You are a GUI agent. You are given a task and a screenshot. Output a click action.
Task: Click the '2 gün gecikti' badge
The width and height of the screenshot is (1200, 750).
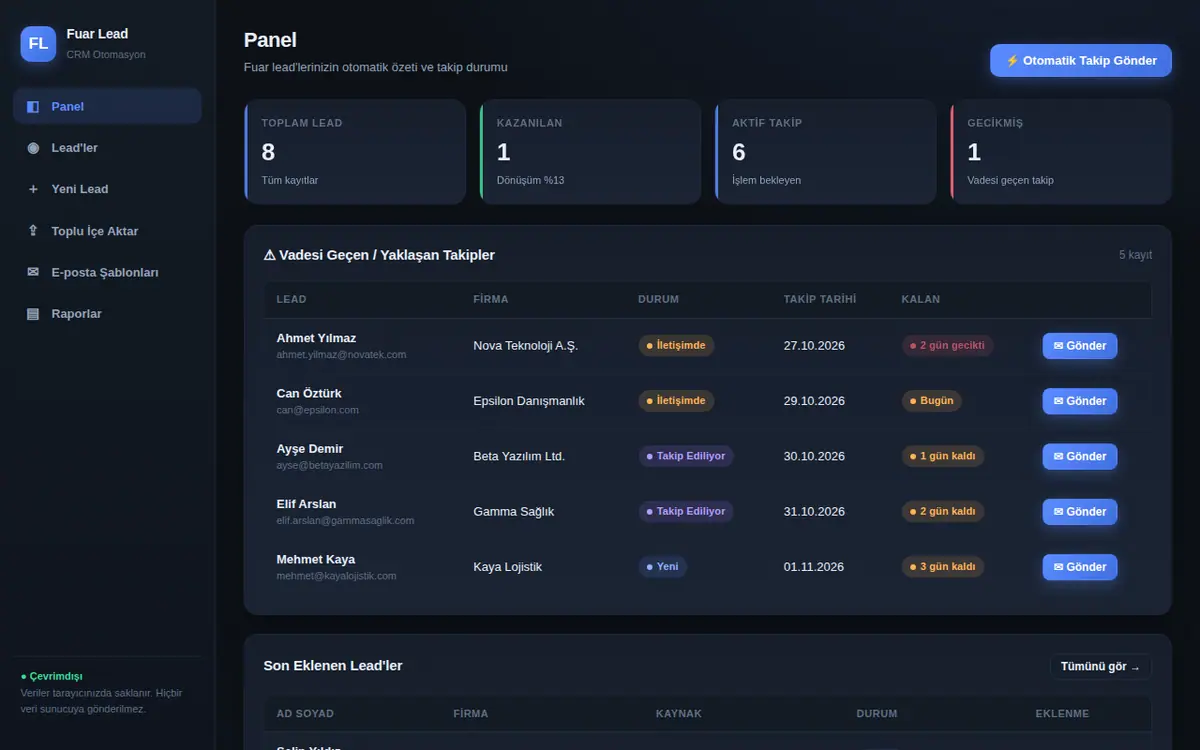click(x=947, y=346)
